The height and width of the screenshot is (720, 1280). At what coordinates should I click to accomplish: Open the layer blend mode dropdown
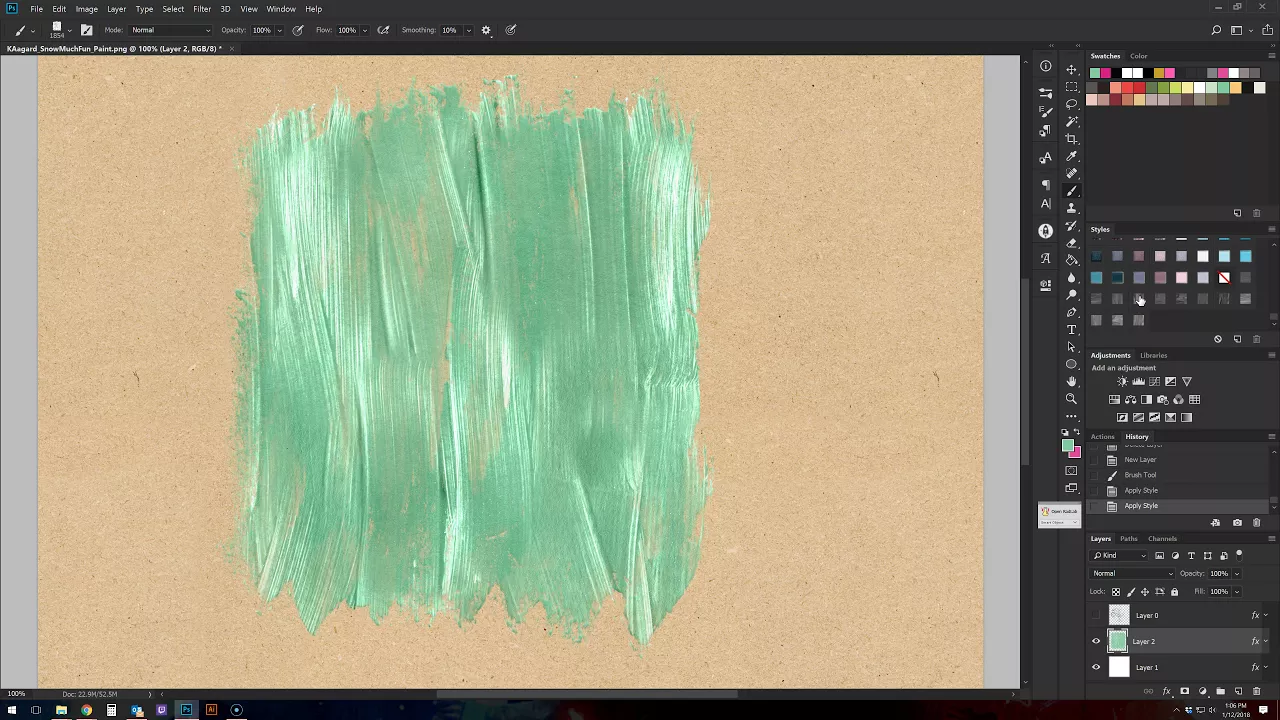1132,574
